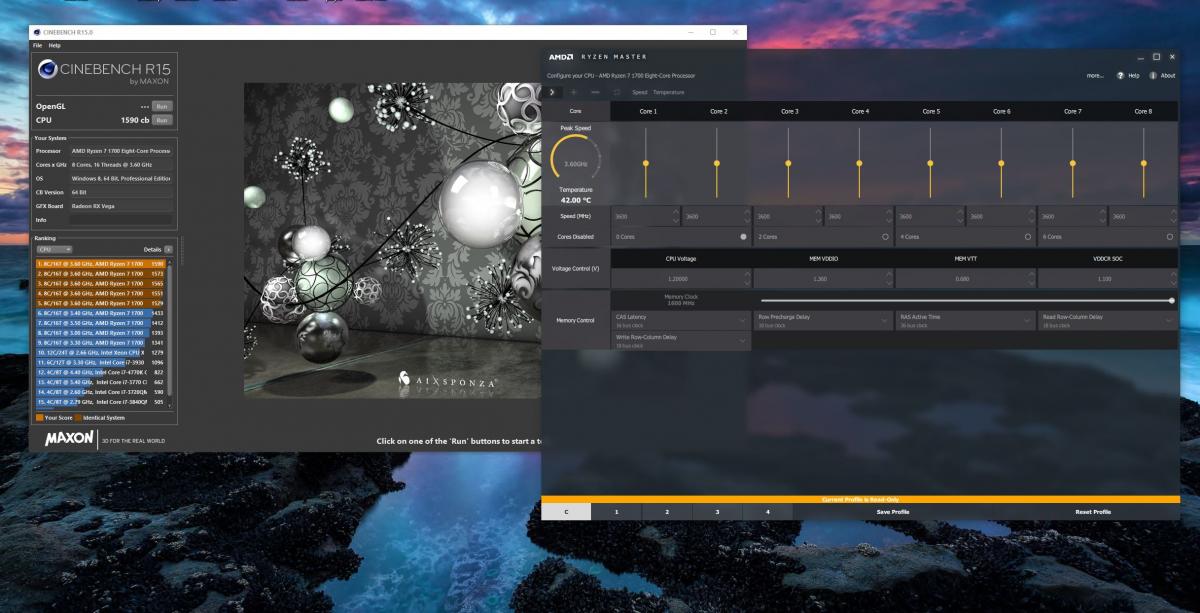Click the 'more...' link in Ryzen Master
Screen dimensions: 1200x613
click(x=1095, y=76)
